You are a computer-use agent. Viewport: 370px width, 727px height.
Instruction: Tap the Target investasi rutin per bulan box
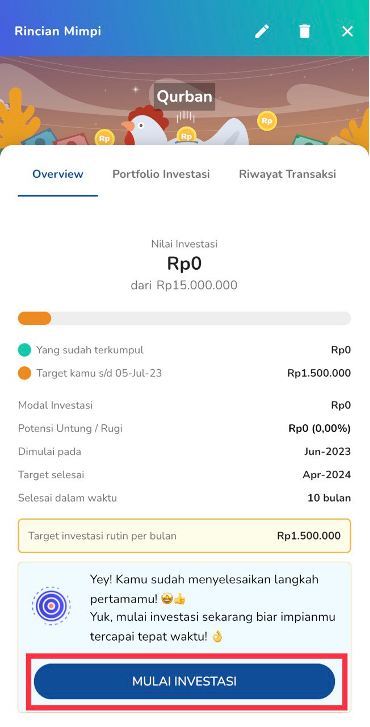(185, 536)
